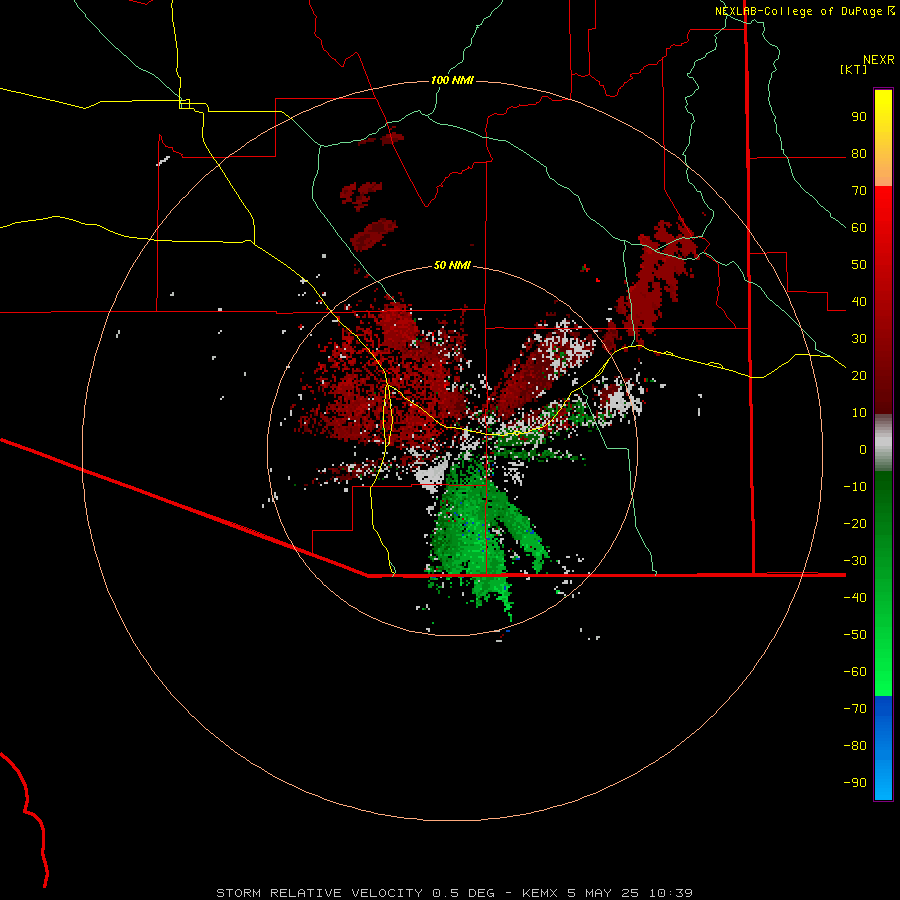Click the -10 value on the velocity scale
900x900 pixels.
pos(855,487)
